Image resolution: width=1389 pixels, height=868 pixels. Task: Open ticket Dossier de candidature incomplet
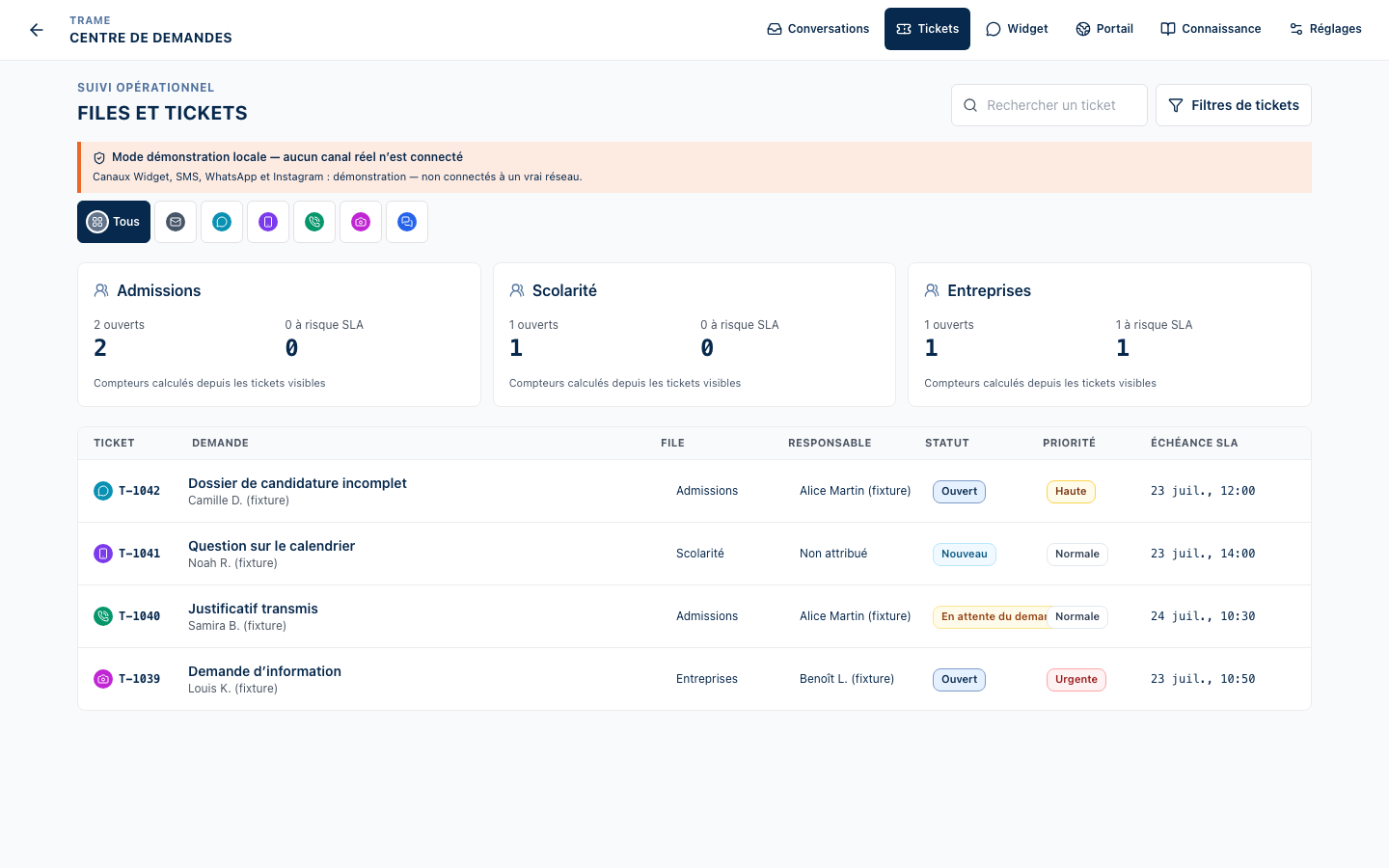coord(297,483)
